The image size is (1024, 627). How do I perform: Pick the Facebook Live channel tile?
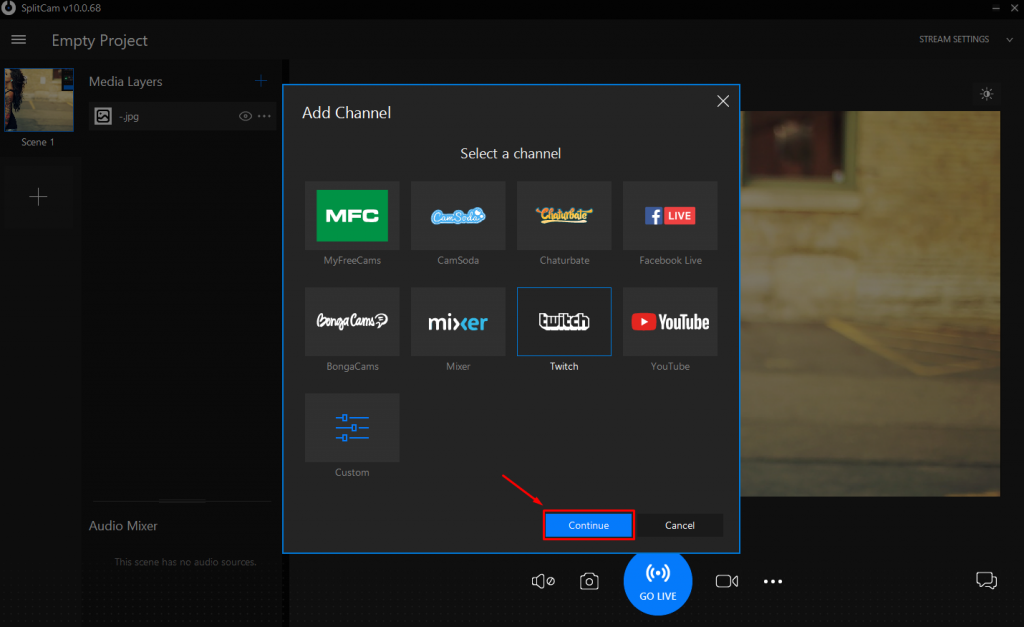point(670,216)
